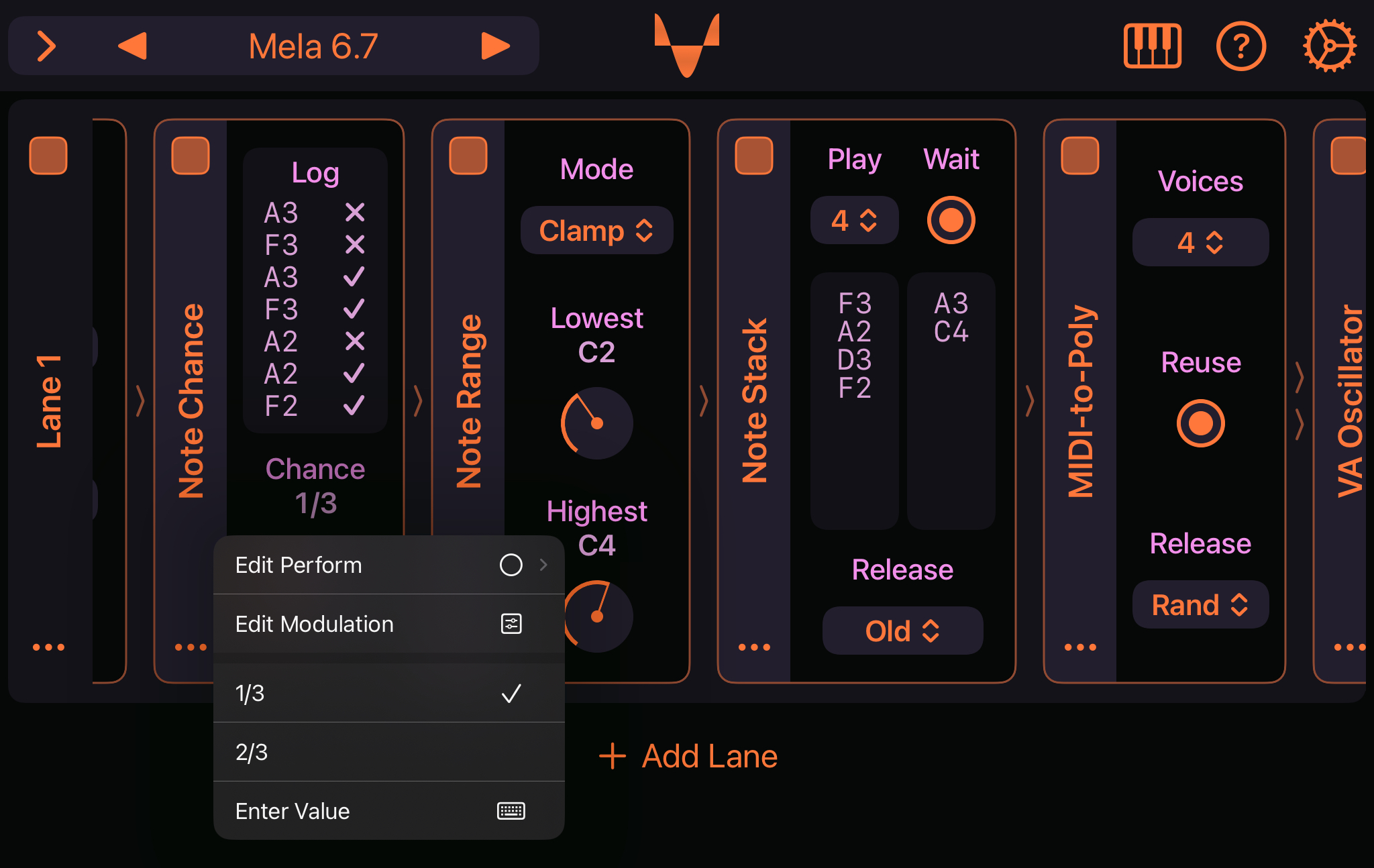Open the settings gear
The height and width of the screenshot is (868, 1374).
[1330, 47]
